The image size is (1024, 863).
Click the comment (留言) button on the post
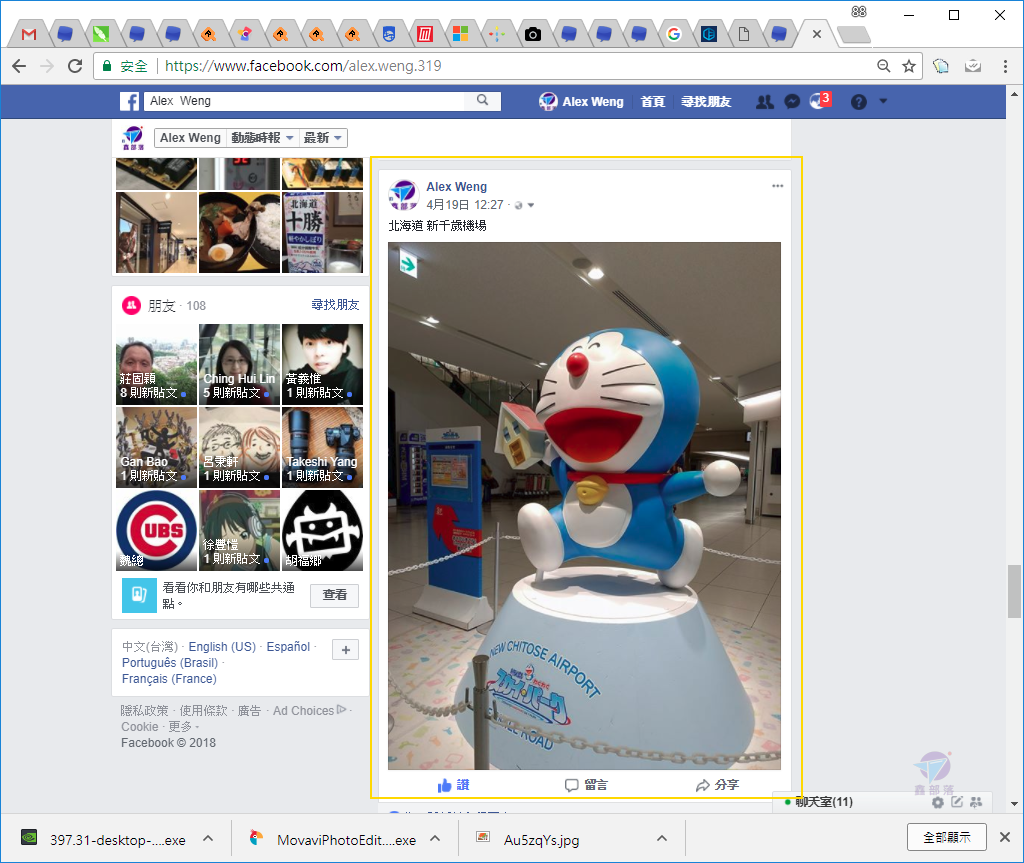(x=586, y=785)
